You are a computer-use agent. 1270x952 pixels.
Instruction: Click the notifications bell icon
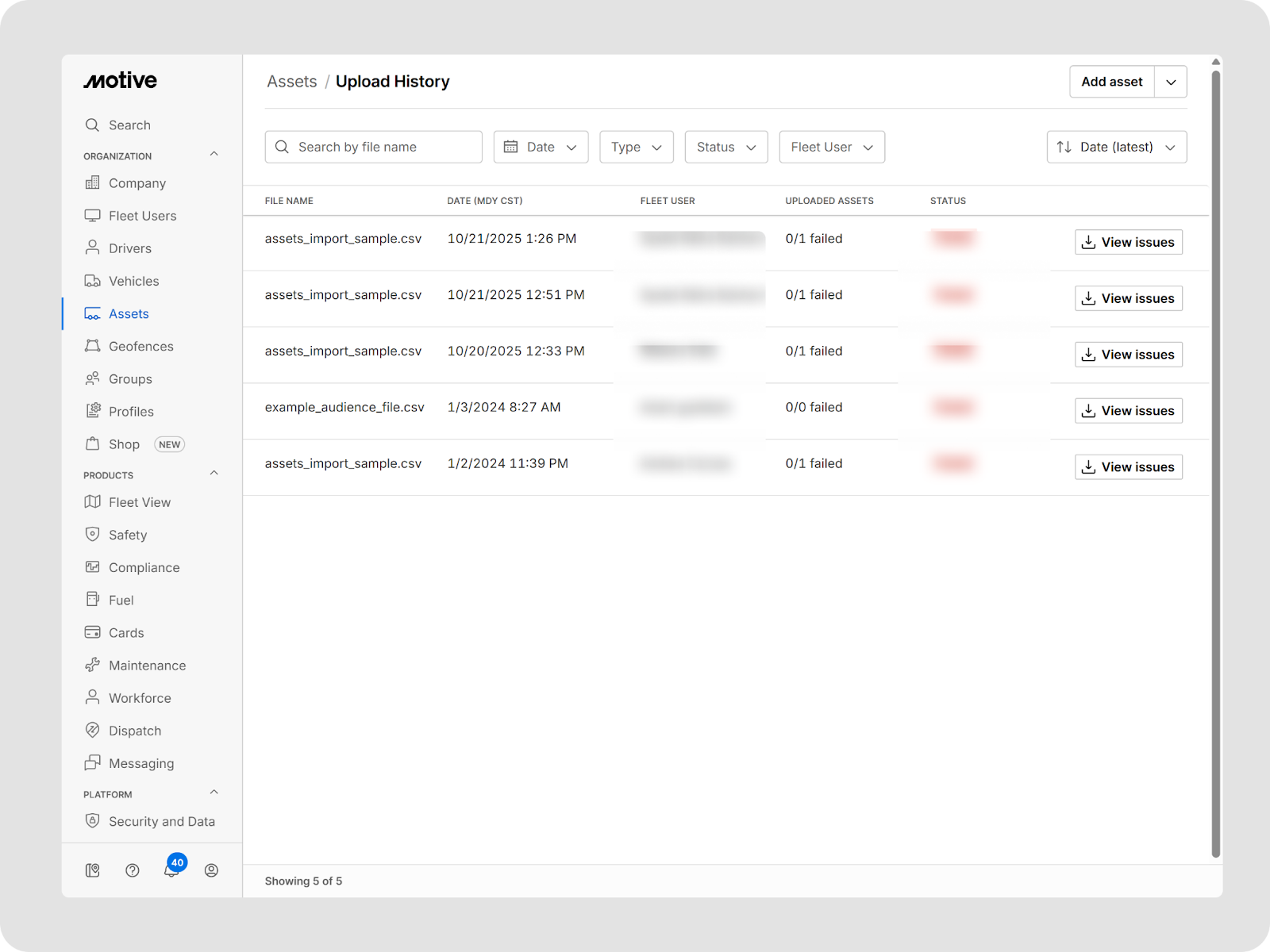click(171, 870)
